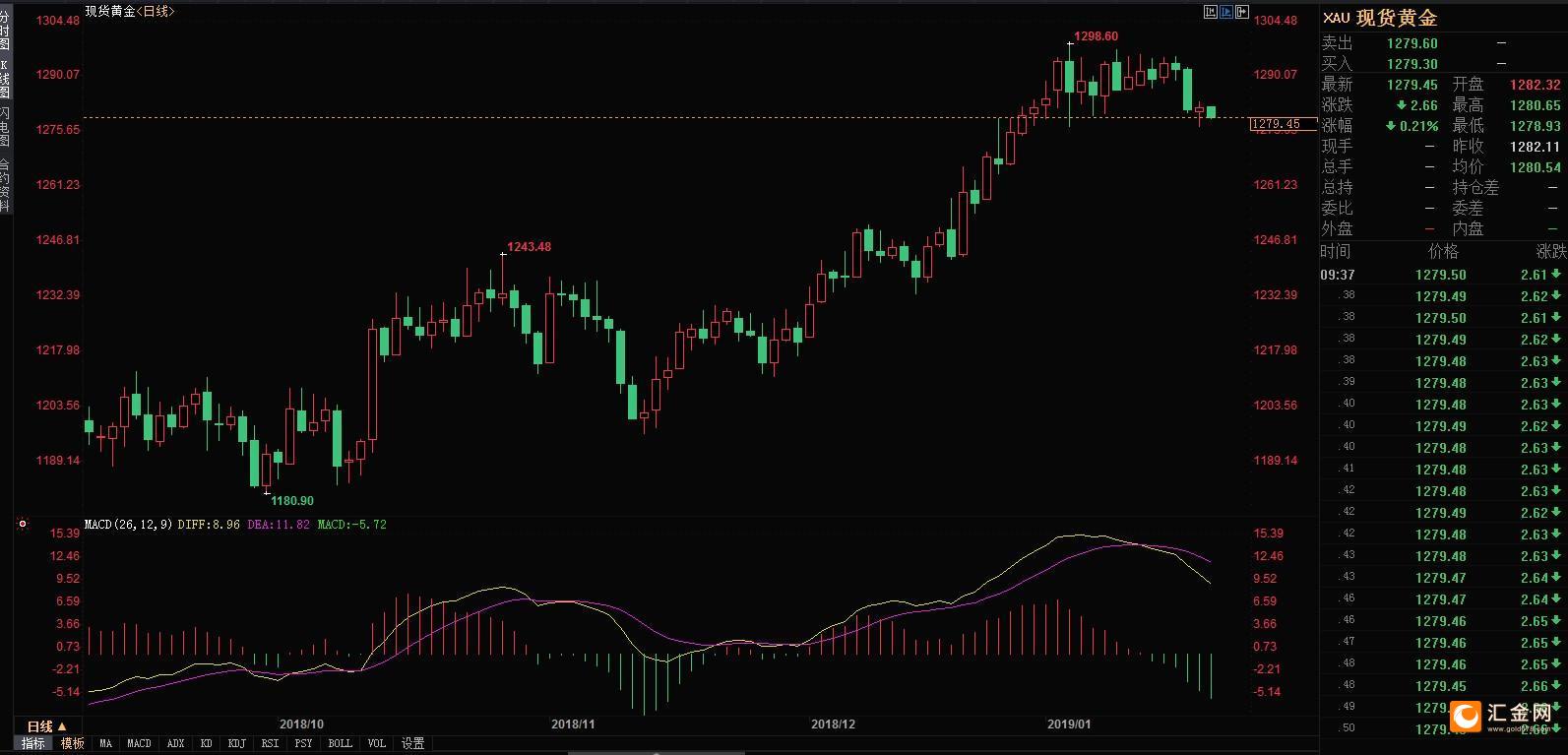Click the MACD:-5.72 readout

pos(351,525)
